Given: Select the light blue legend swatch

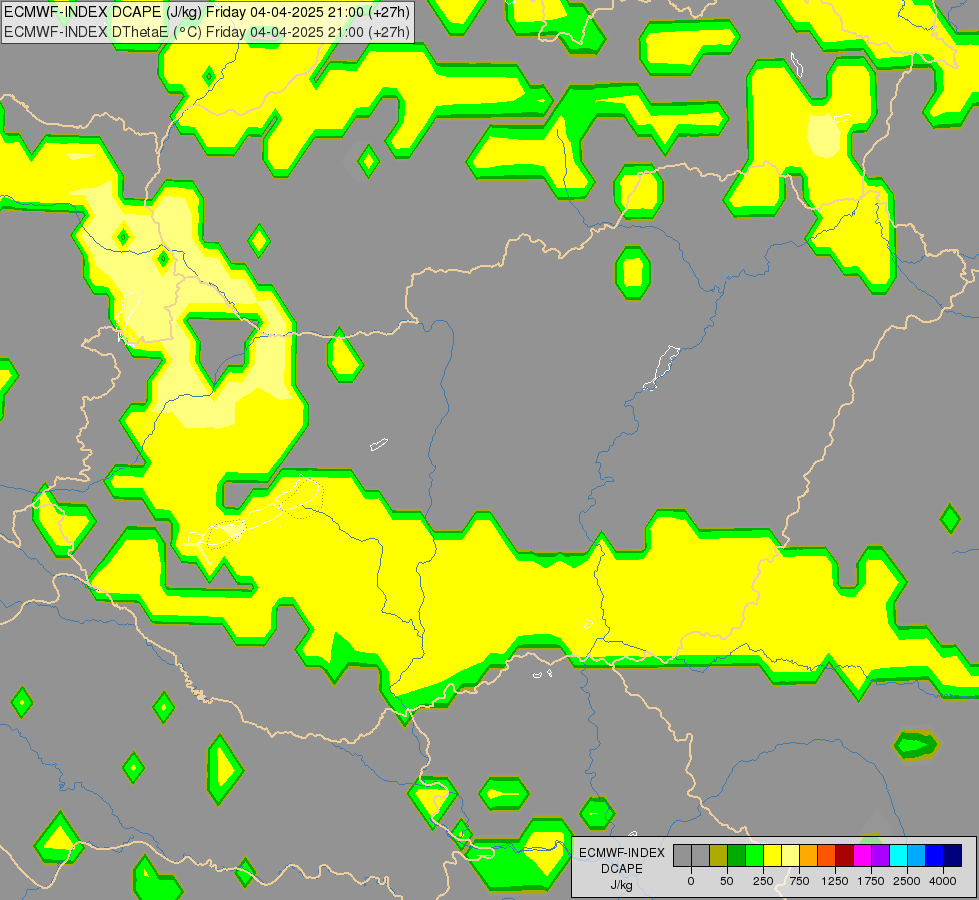Looking at the screenshot, I should pos(917,855).
